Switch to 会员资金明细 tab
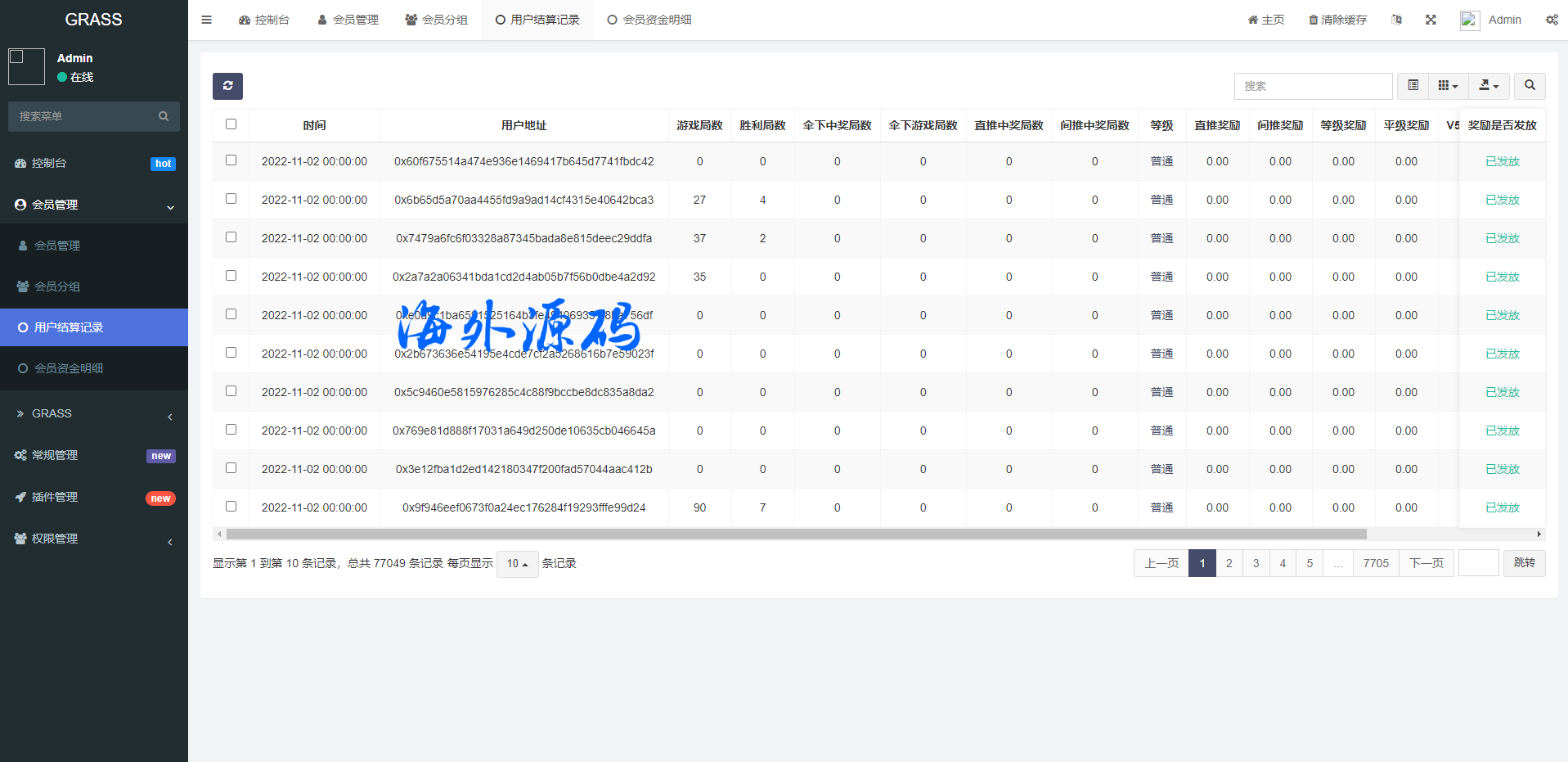Screen dimensions: 1568x762 tap(649, 20)
